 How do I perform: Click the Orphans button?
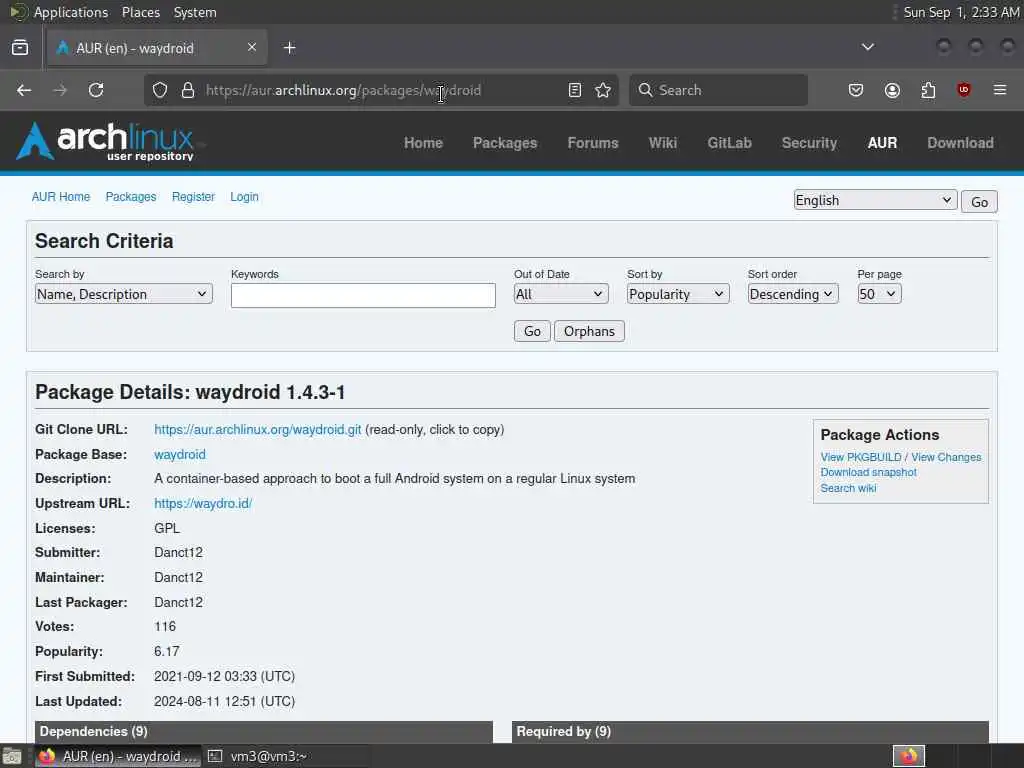click(589, 331)
